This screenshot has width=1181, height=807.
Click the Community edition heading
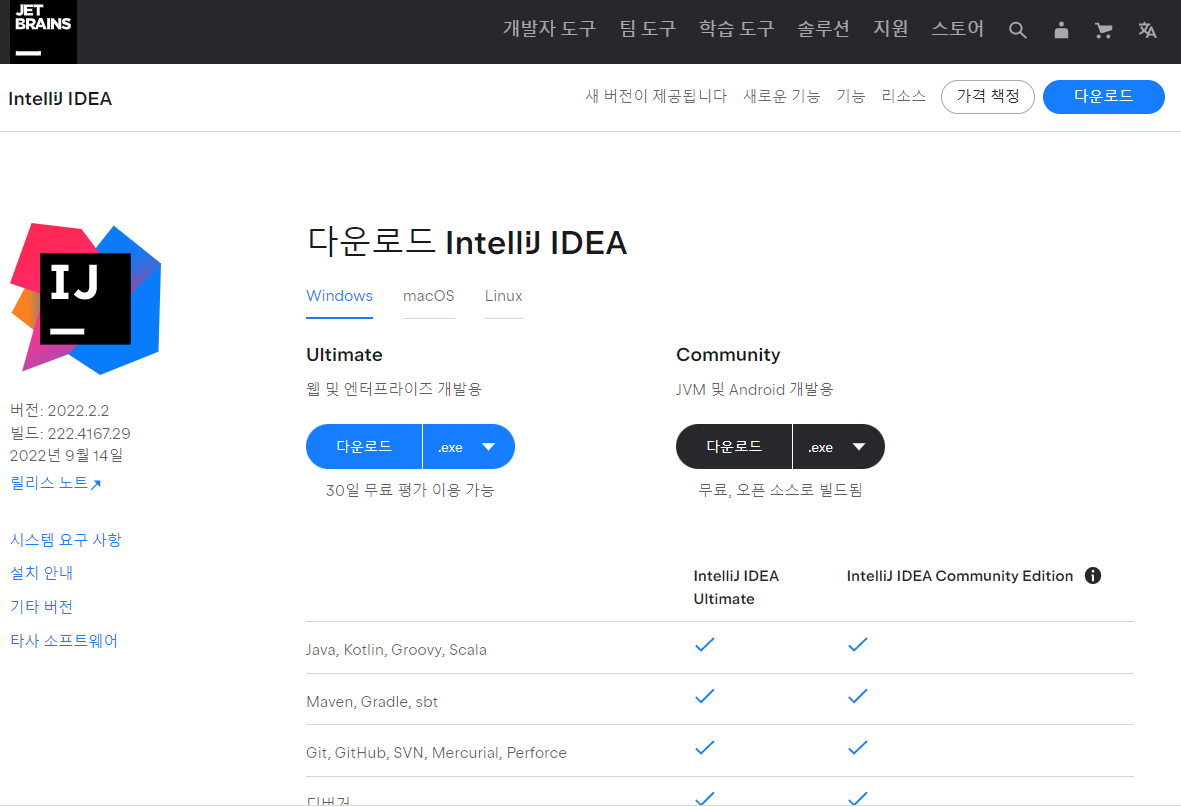(x=728, y=355)
